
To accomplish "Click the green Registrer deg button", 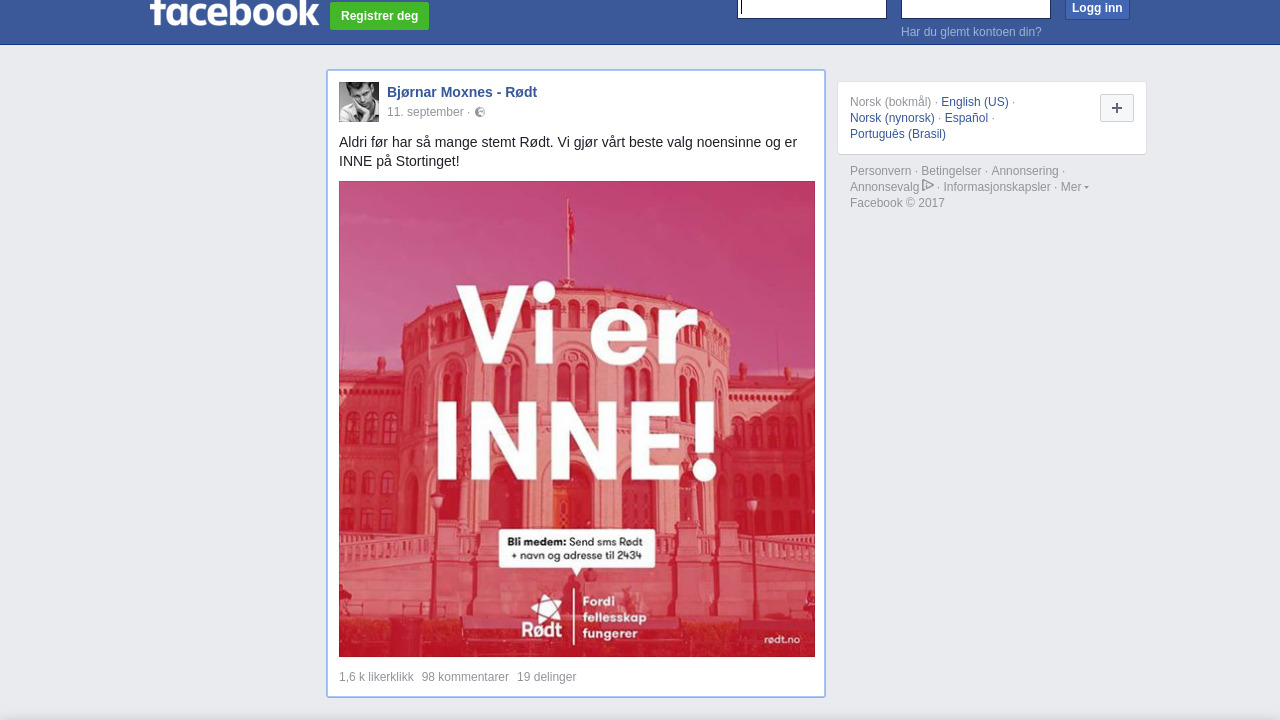I will [379, 16].
